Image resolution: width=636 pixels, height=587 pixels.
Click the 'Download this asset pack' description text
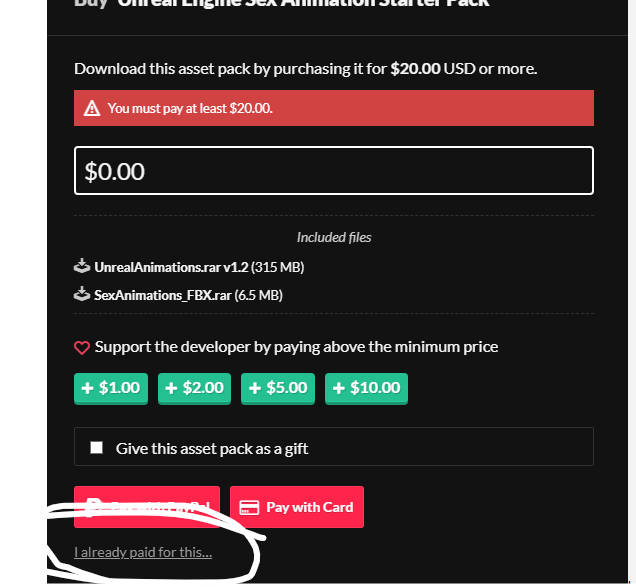[x=305, y=69]
